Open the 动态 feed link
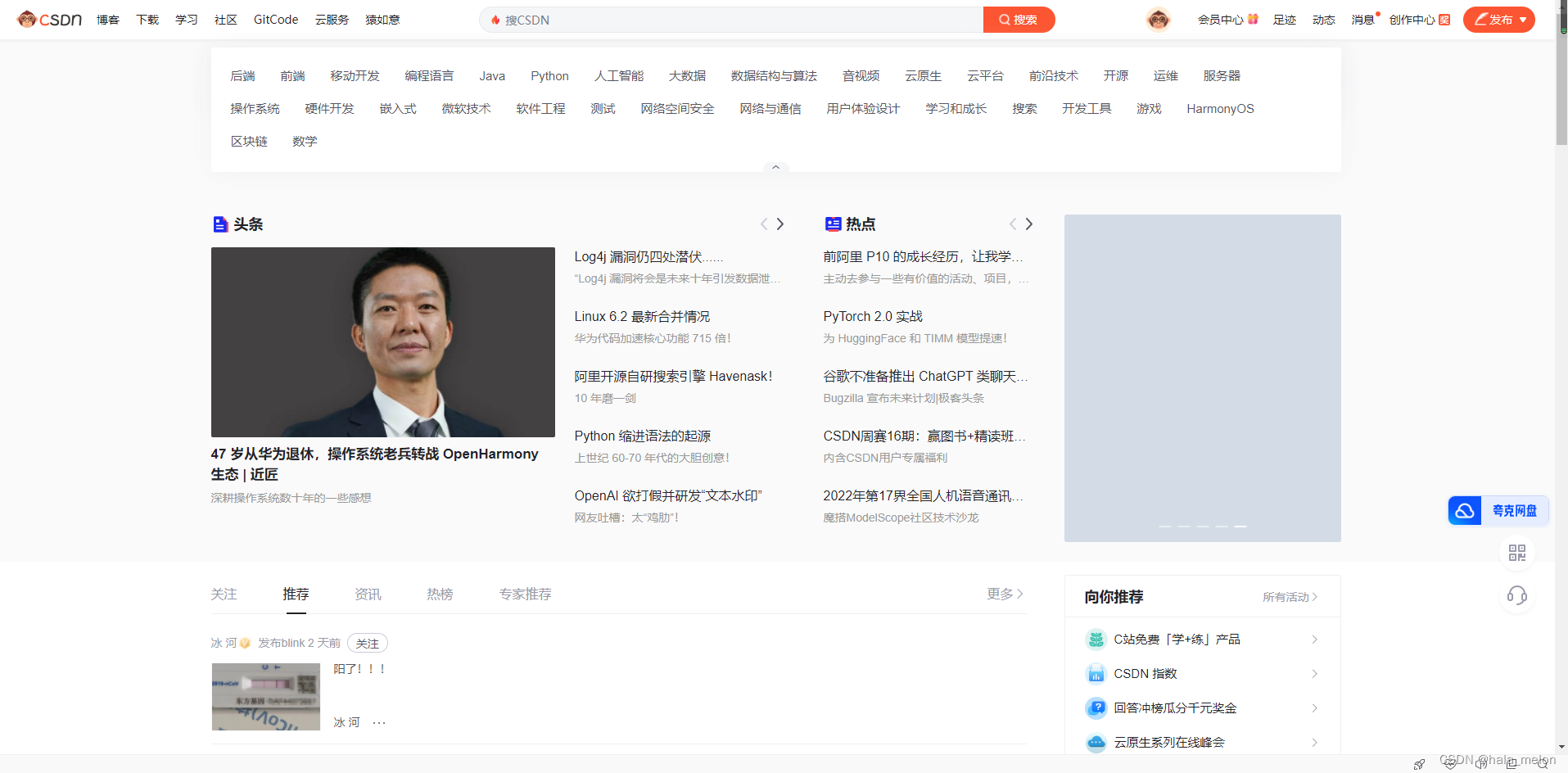 [1324, 20]
